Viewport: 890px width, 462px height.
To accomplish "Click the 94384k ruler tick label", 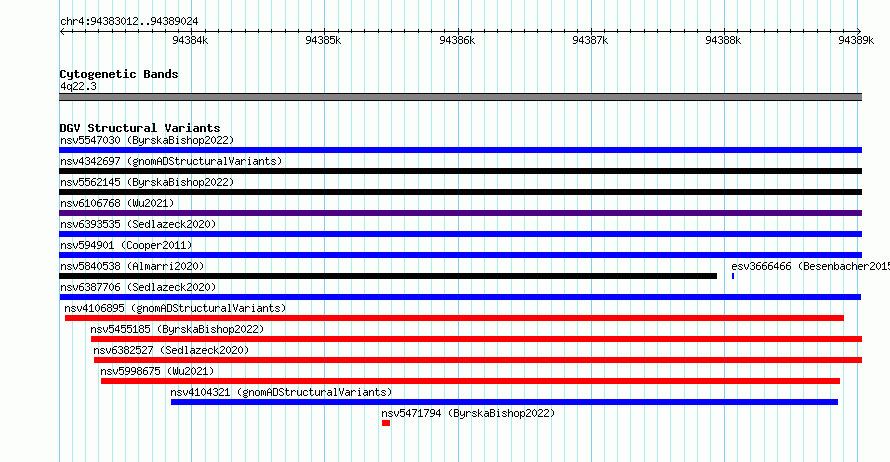I will (x=190, y=40).
